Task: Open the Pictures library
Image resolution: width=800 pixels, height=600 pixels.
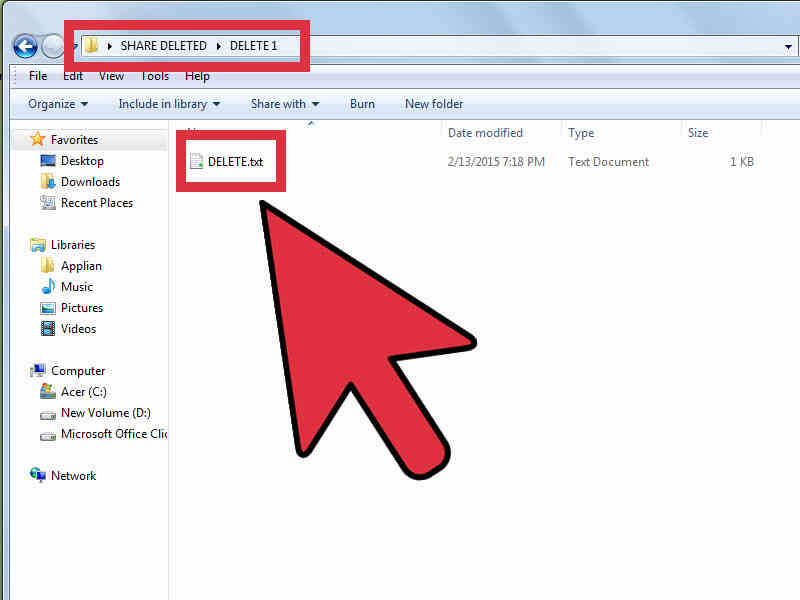Action: tap(82, 307)
